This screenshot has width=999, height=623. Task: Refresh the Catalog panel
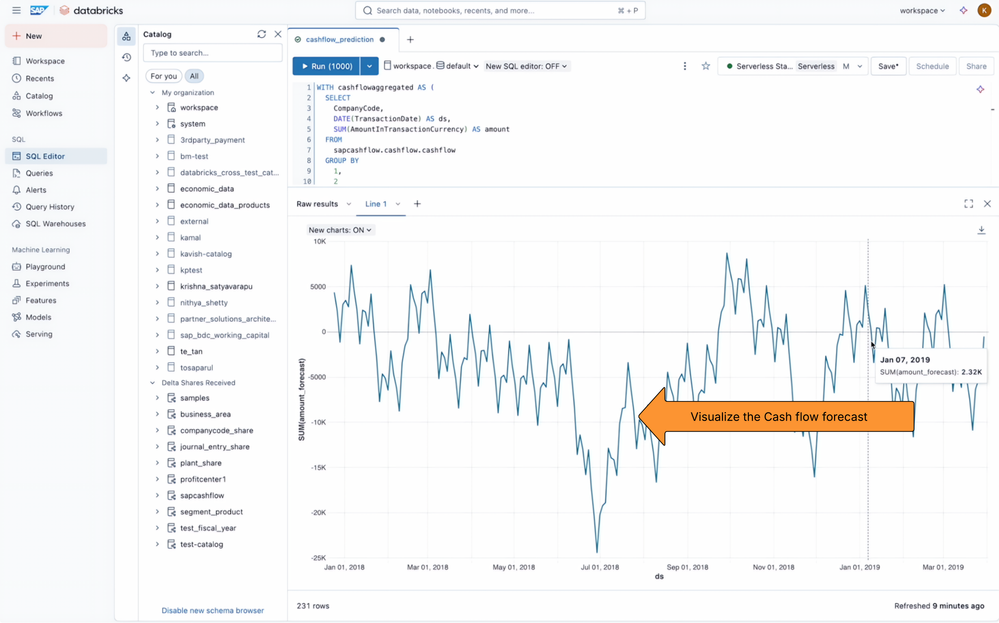click(x=261, y=34)
